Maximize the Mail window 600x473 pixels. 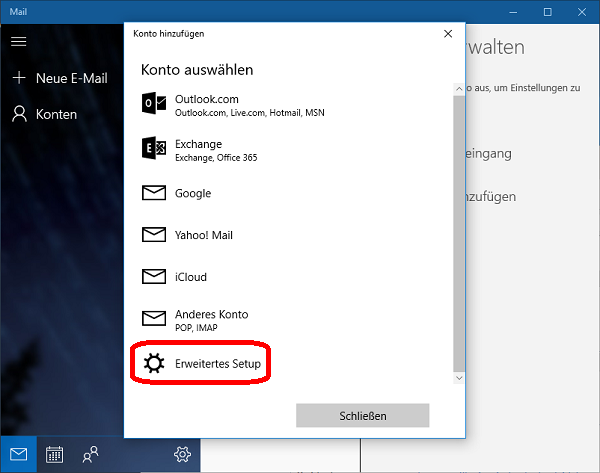tap(548, 12)
